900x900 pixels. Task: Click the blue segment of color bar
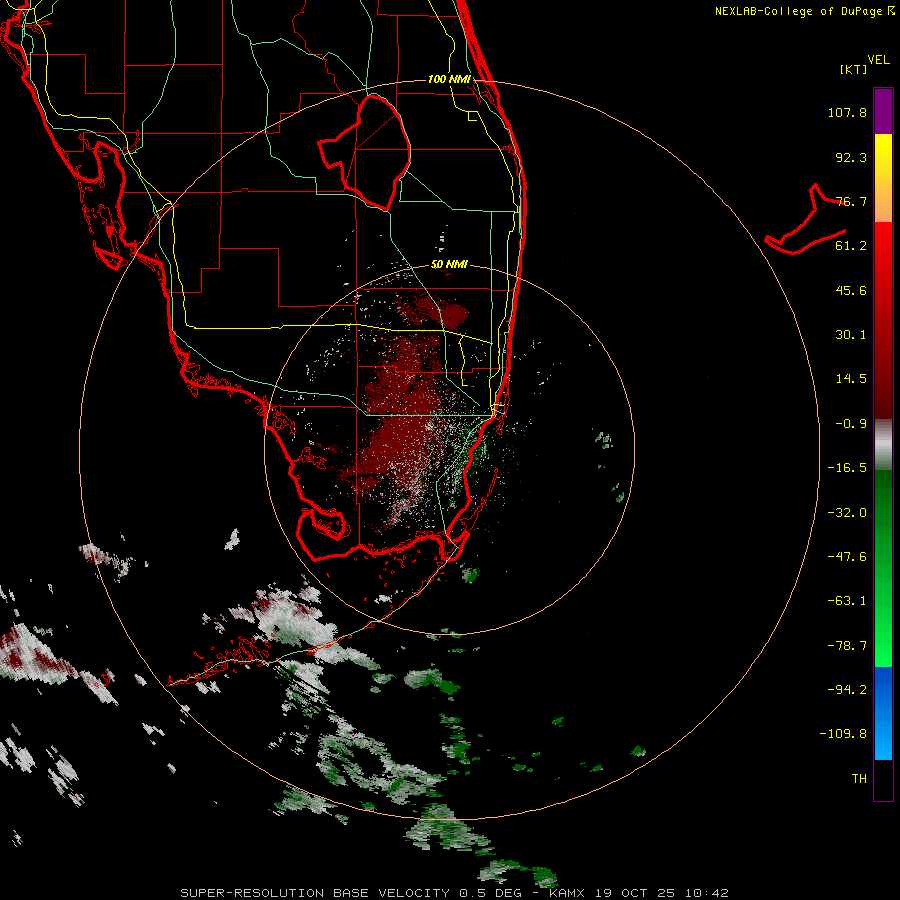(x=883, y=713)
